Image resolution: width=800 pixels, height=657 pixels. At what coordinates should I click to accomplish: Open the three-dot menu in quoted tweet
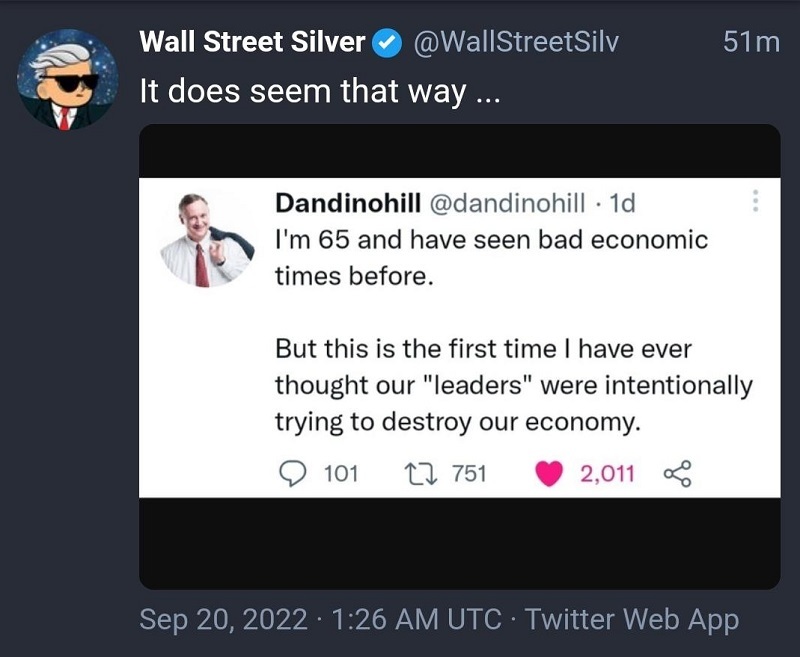[756, 201]
